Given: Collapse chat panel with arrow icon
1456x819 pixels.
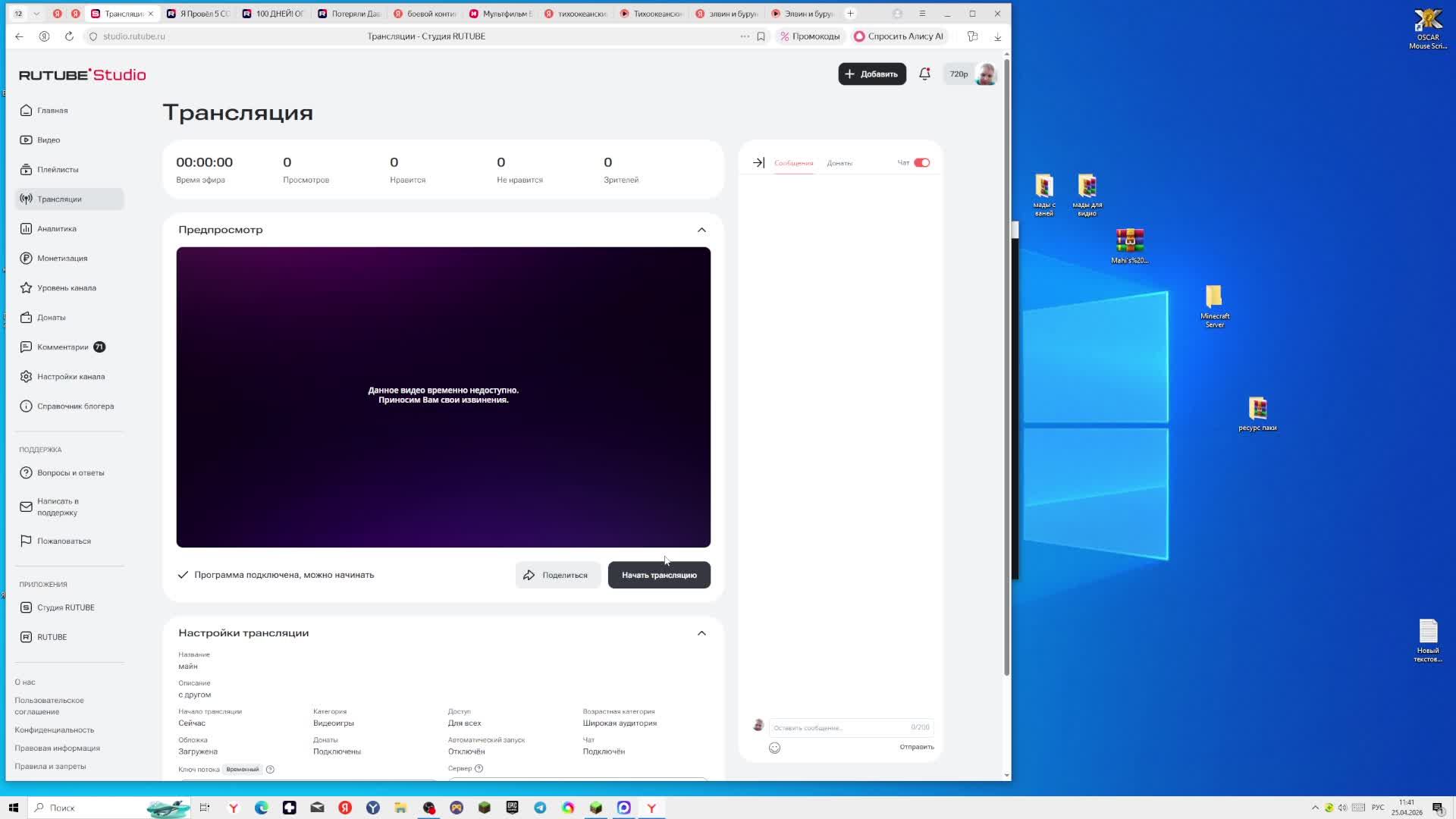Looking at the screenshot, I should click(758, 162).
